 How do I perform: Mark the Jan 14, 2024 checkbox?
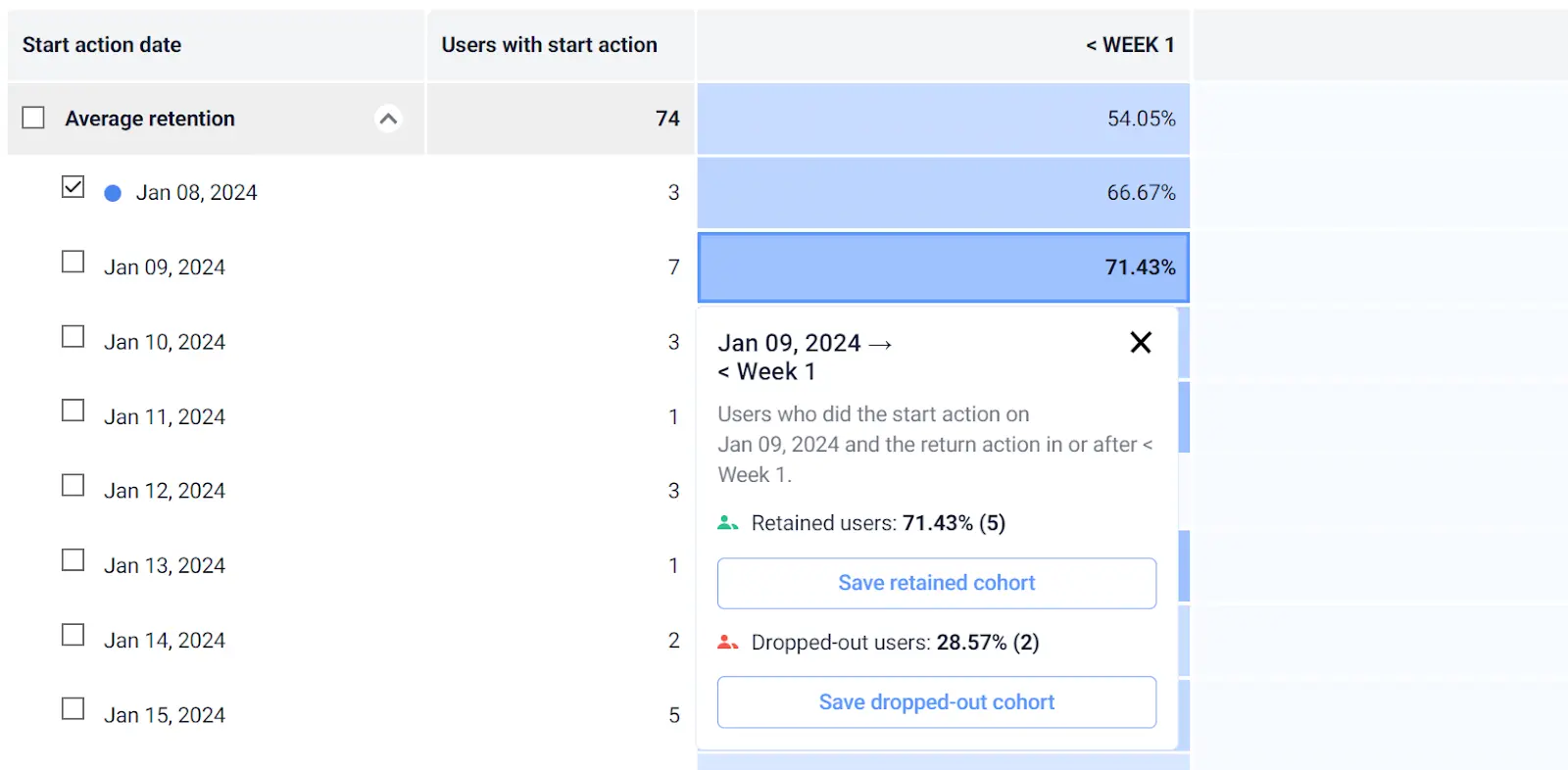pos(73,635)
